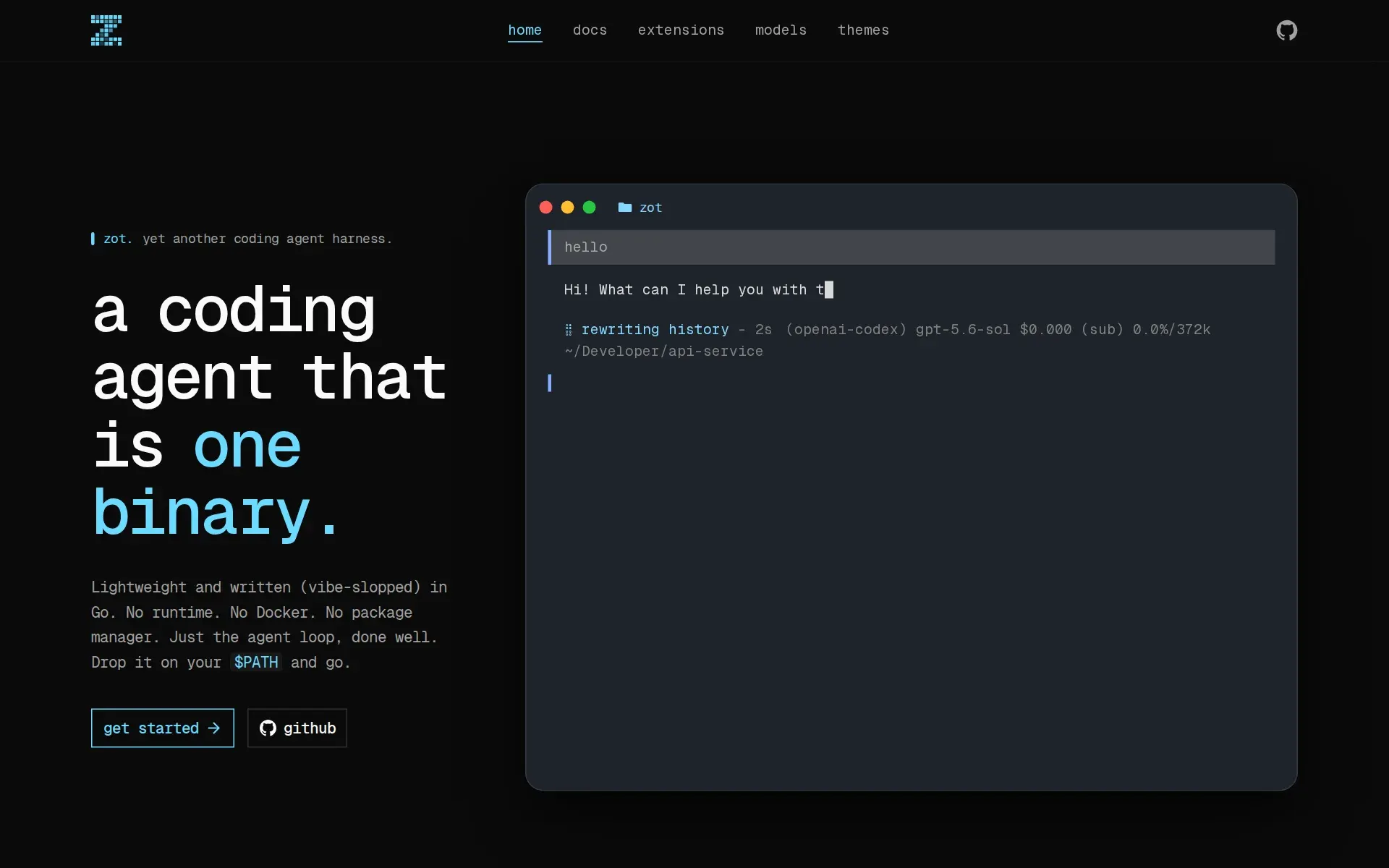Click the zot title in terminal header
1389x868 pixels.
click(650, 208)
